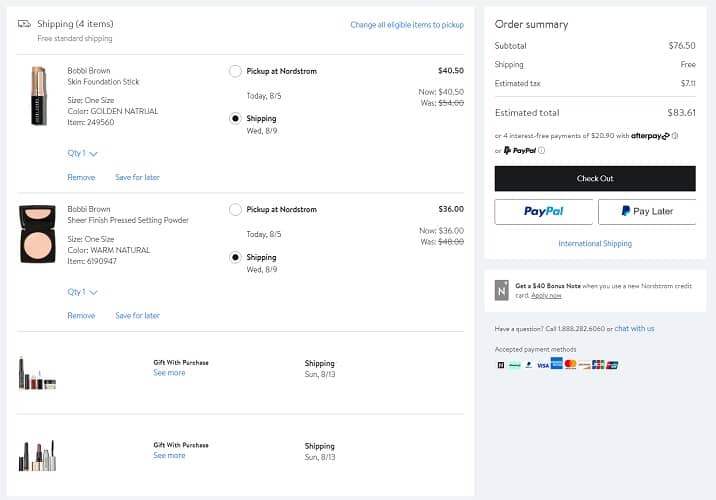Choose the PayPal Pay Later button
This screenshot has width=716, height=500.
pyautogui.click(x=646, y=212)
